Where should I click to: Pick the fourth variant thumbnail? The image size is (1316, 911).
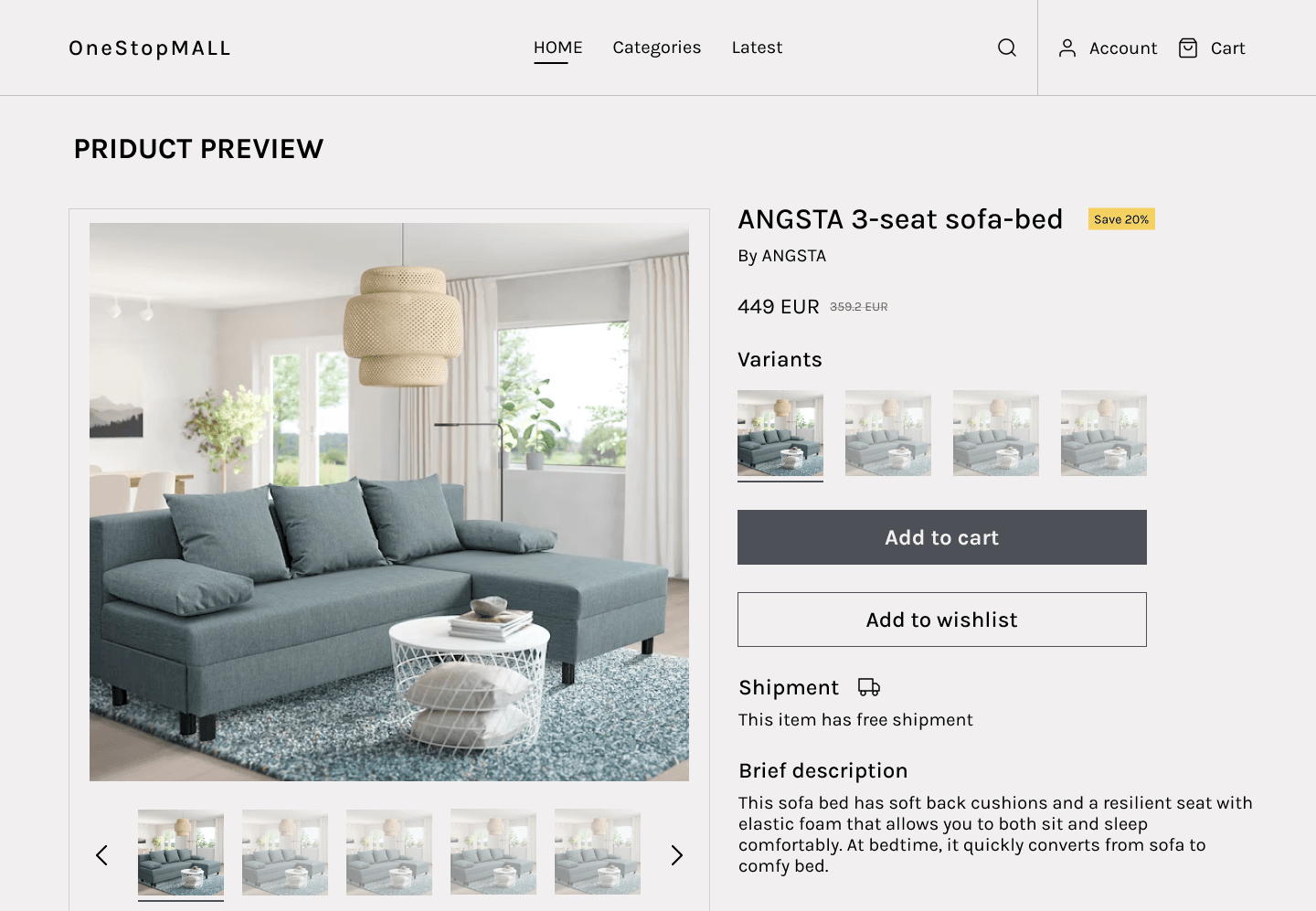[x=1103, y=433]
